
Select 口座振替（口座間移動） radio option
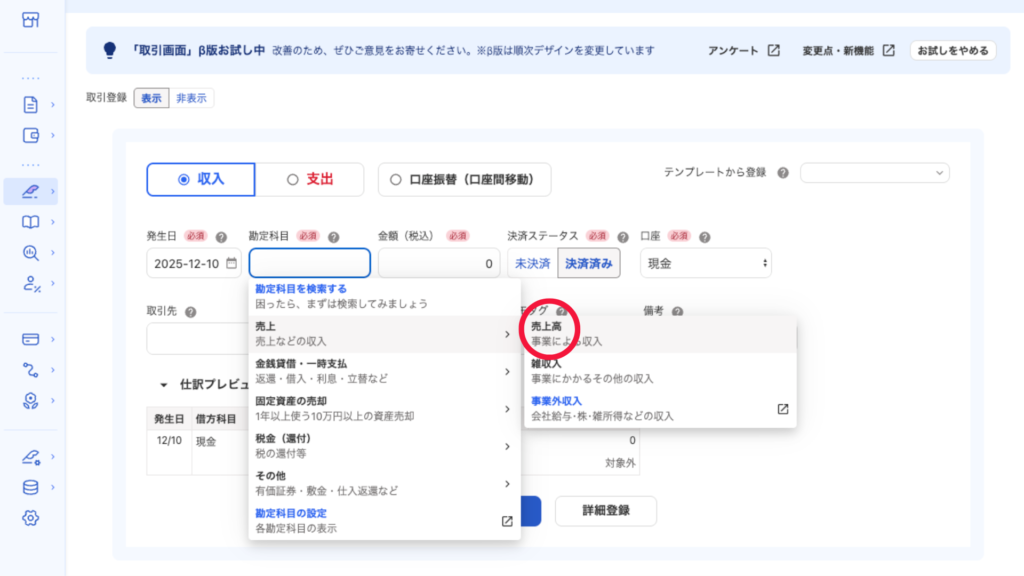464,180
